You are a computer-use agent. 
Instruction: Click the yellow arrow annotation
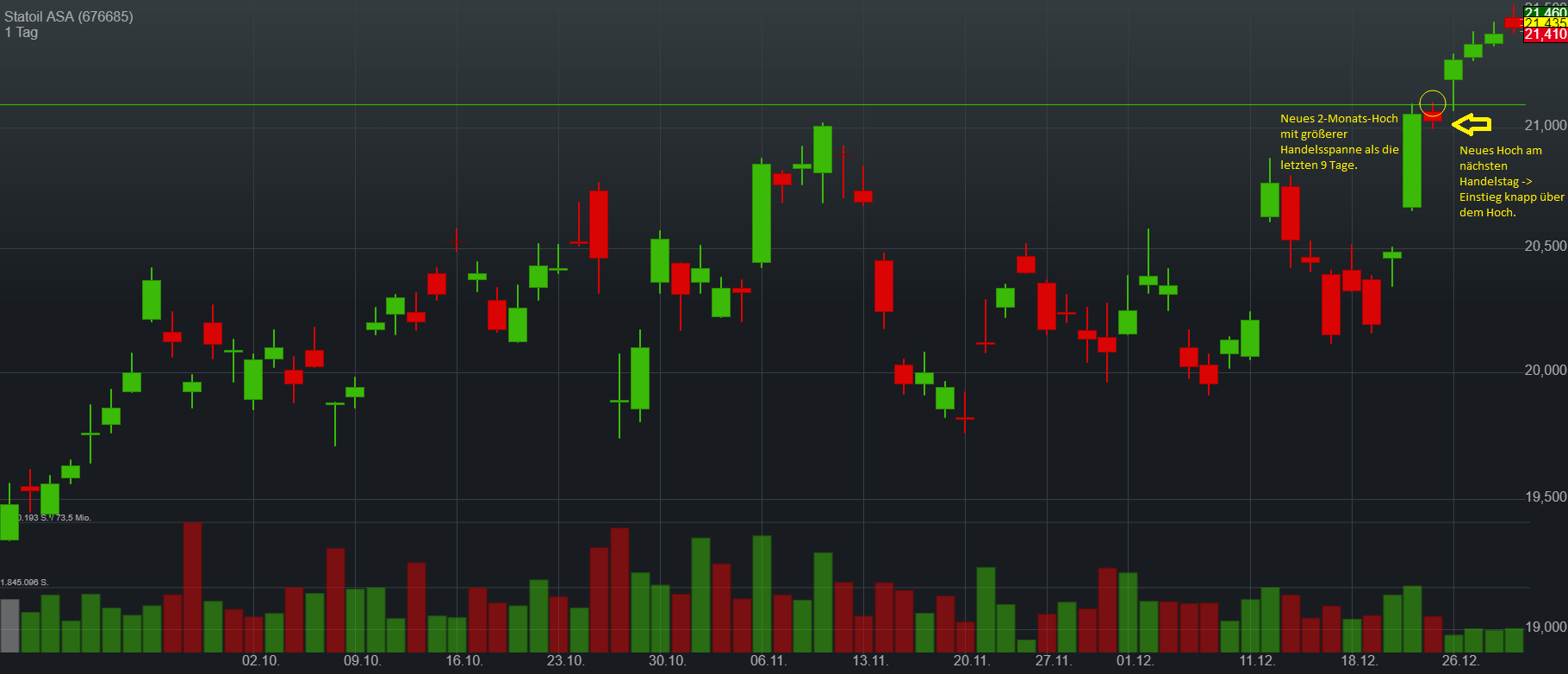point(1472,125)
